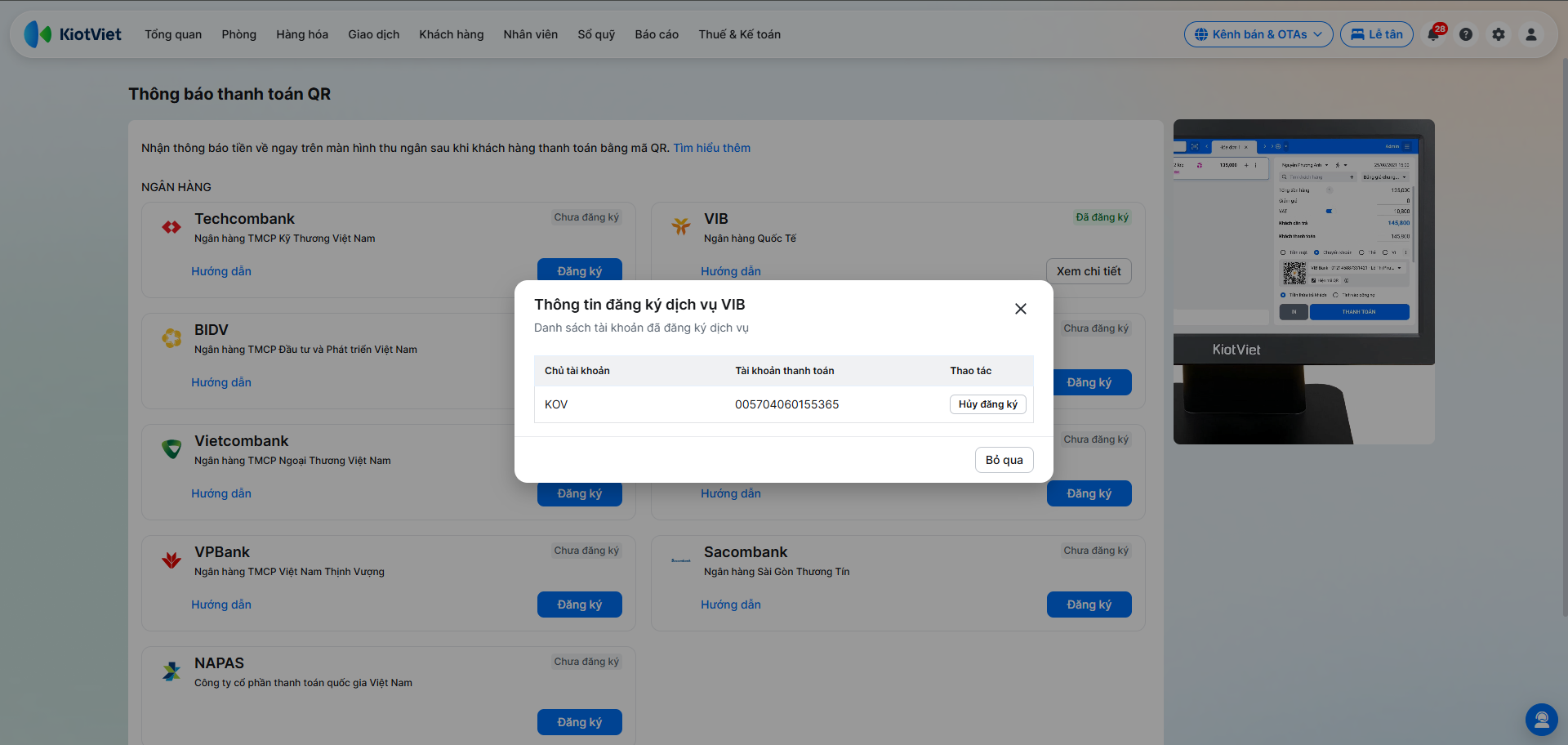1568x745 pixels.
Task: Follow the Tìm hiểu thêm link
Action: coord(712,148)
